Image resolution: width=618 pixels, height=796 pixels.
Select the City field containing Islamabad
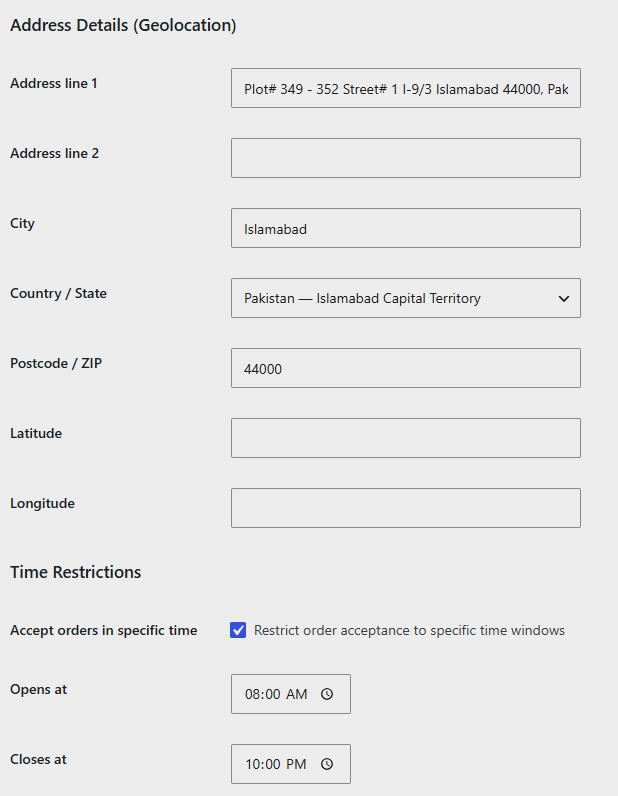[406, 228]
